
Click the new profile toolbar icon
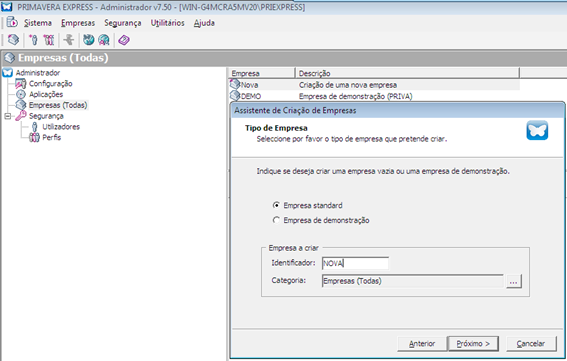click(x=49, y=40)
